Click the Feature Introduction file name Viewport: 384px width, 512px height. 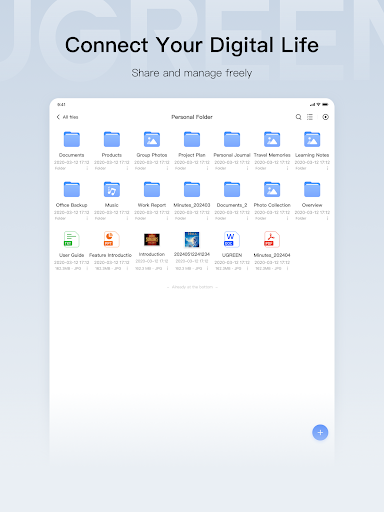pos(110,255)
